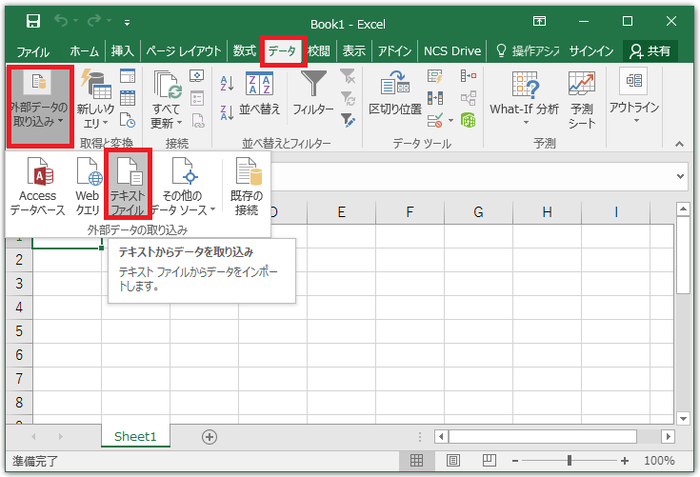Click the zoom out minus button
Screen dimensions: 700x477
pos(515,461)
